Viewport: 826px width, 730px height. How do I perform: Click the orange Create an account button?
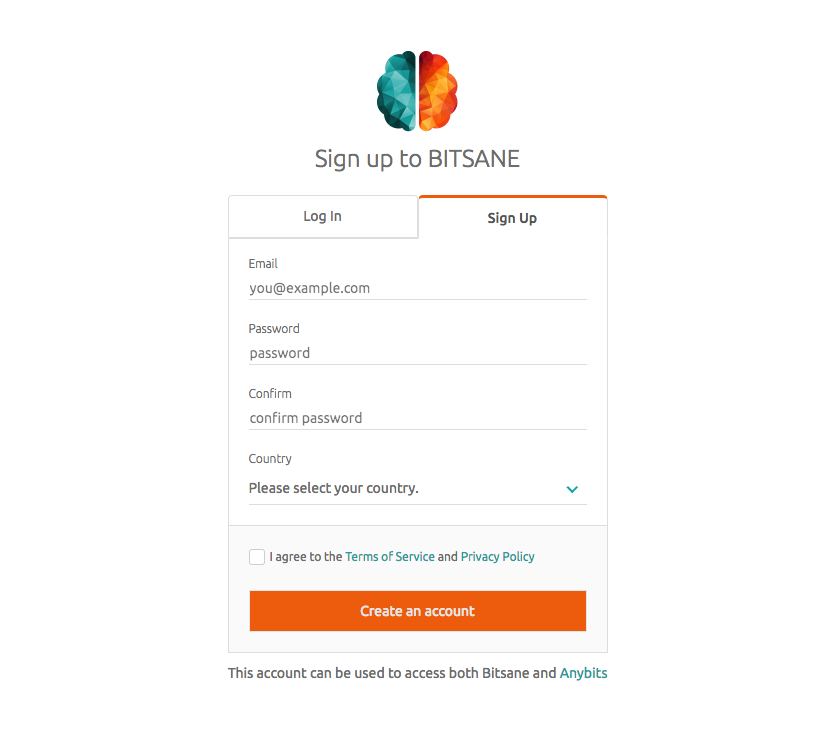coord(418,611)
